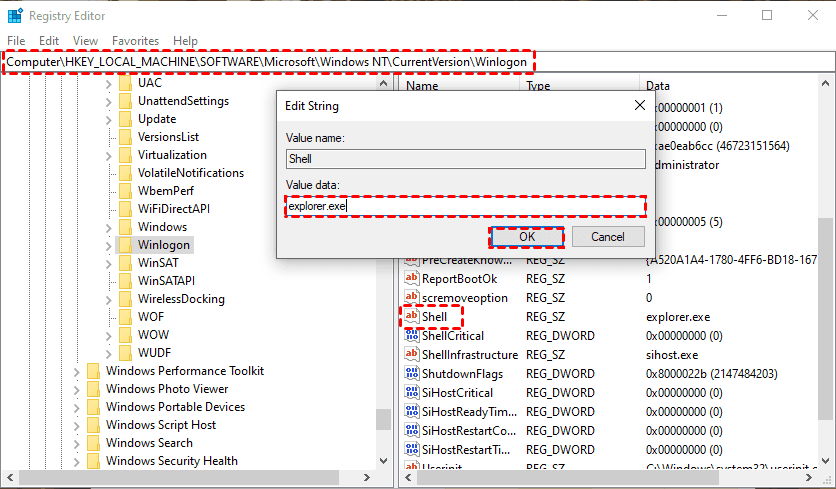The height and width of the screenshot is (489, 836).
Task: Select the Windows Portable Devices folder icon
Action: click(93, 407)
